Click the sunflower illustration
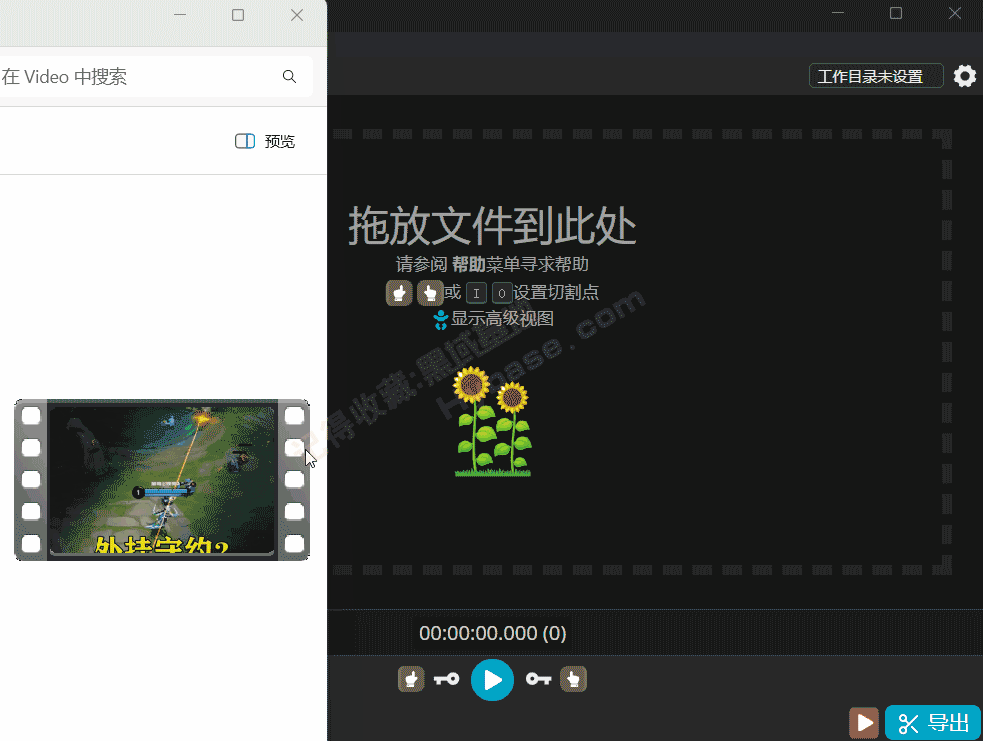 coord(493,422)
